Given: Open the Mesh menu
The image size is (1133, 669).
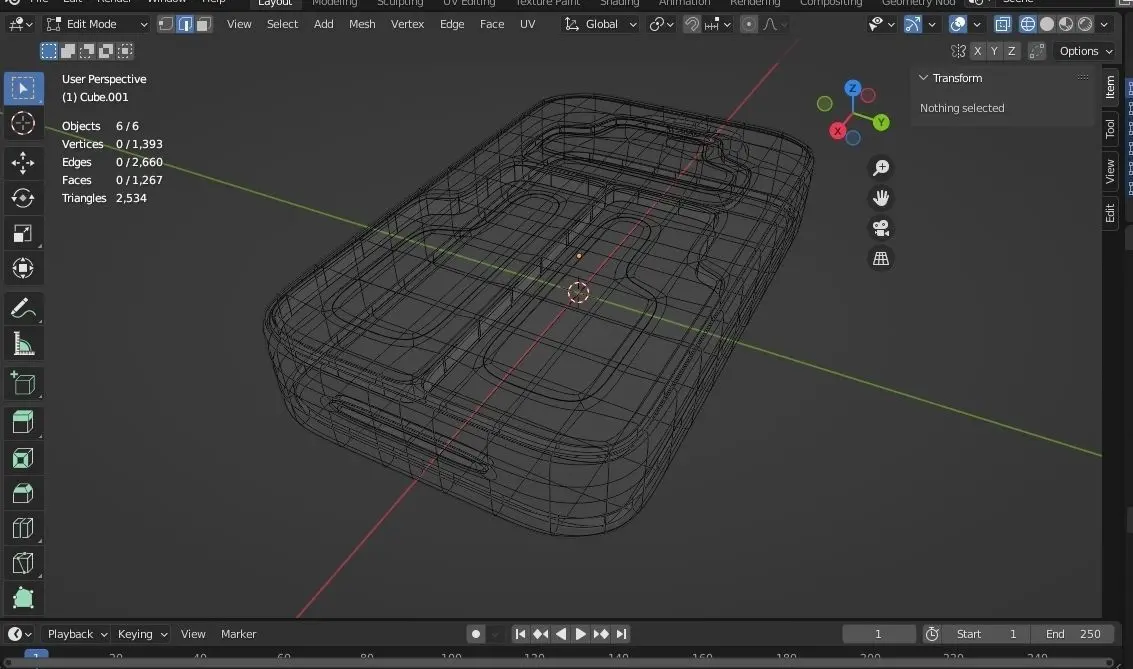Looking at the screenshot, I should coord(362,25).
